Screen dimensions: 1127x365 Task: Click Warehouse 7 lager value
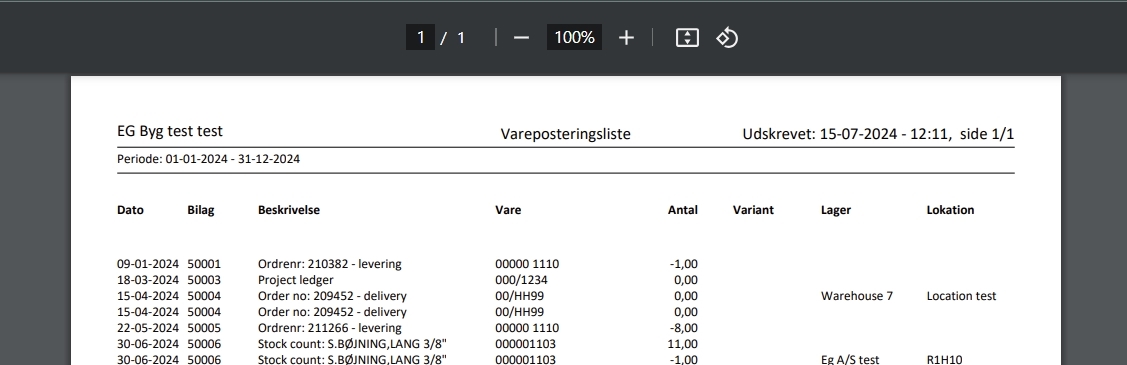[x=857, y=296]
